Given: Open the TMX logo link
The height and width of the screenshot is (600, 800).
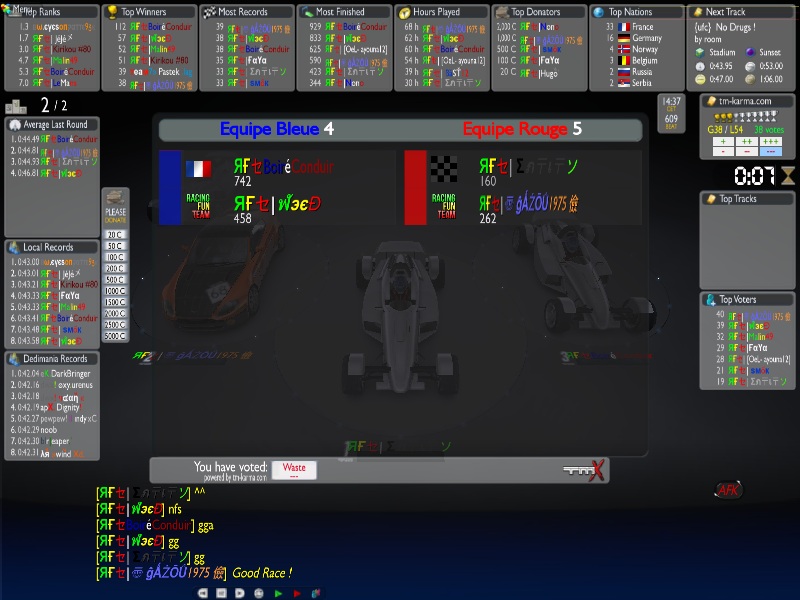Looking at the screenshot, I should (584, 470).
